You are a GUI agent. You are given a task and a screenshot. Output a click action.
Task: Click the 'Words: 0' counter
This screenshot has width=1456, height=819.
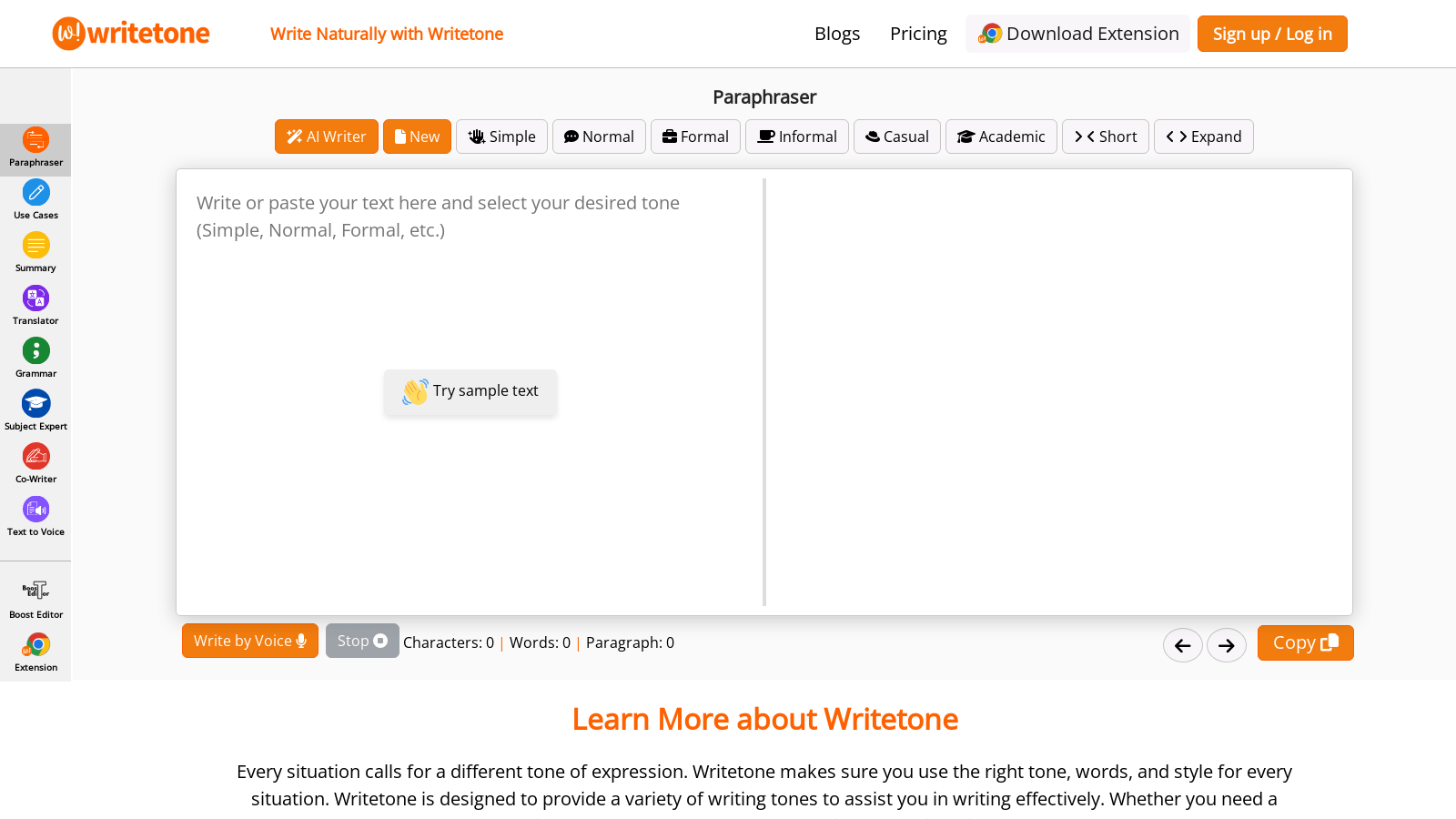click(x=541, y=642)
